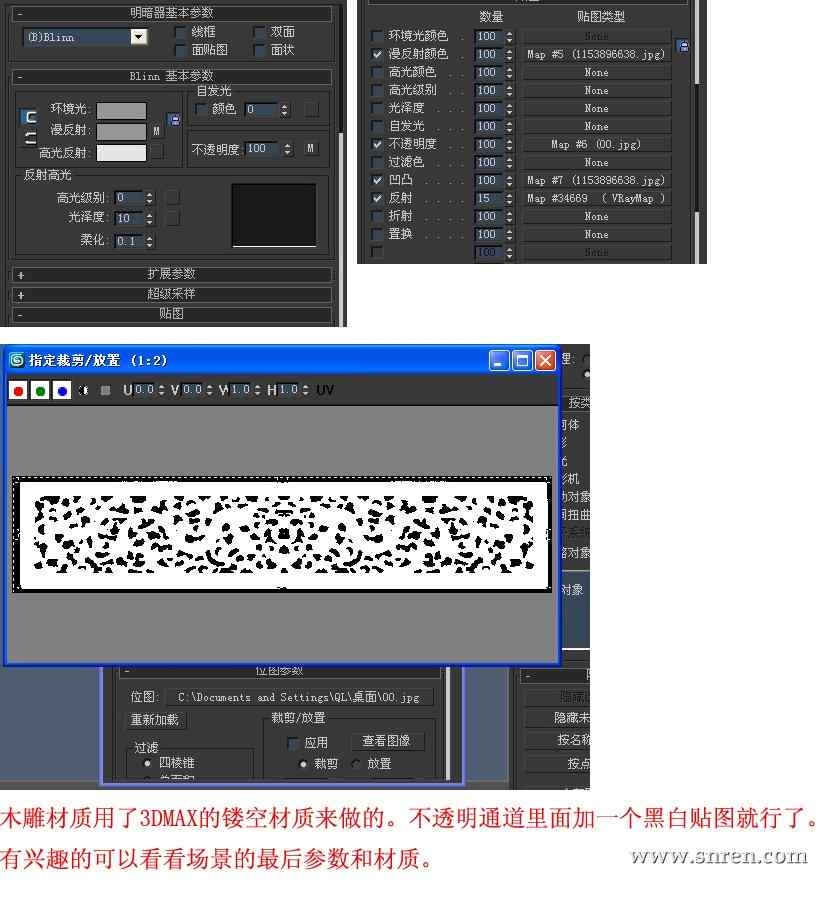Click the U value spinner in crop window
The image size is (828, 900).
pos(161,390)
